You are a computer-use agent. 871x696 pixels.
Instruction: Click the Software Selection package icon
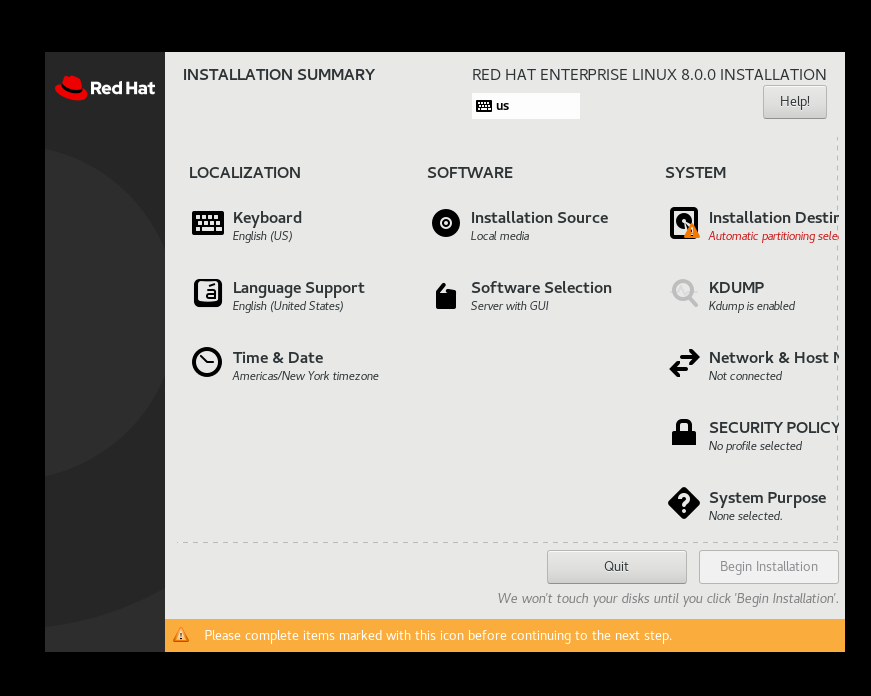pyautogui.click(x=445, y=296)
